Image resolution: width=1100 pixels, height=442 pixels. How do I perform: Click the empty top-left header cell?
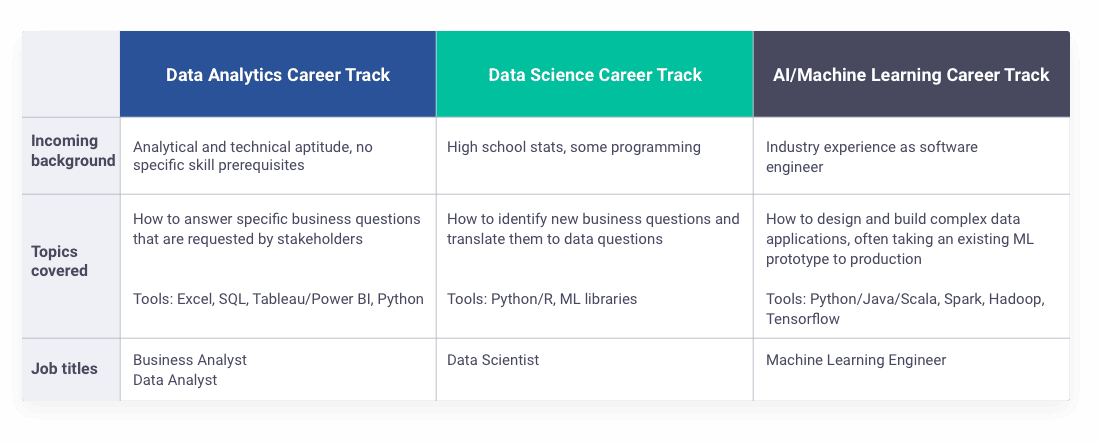pyautogui.click(x=71, y=74)
